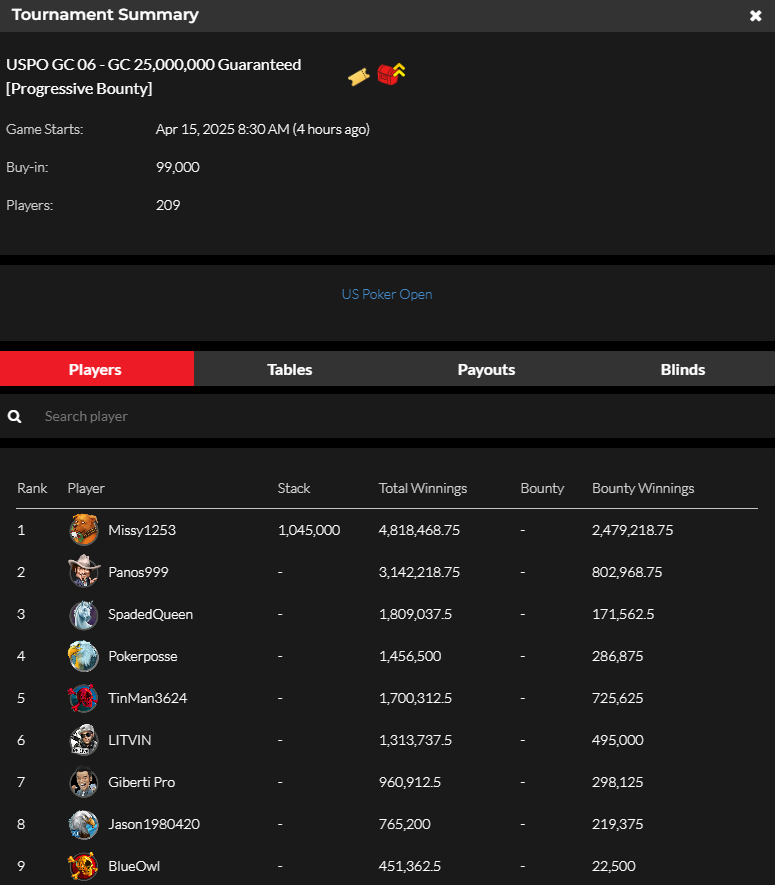Click total winnings 960,912.5
Viewport: 775px width, 885px height.
point(410,782)
